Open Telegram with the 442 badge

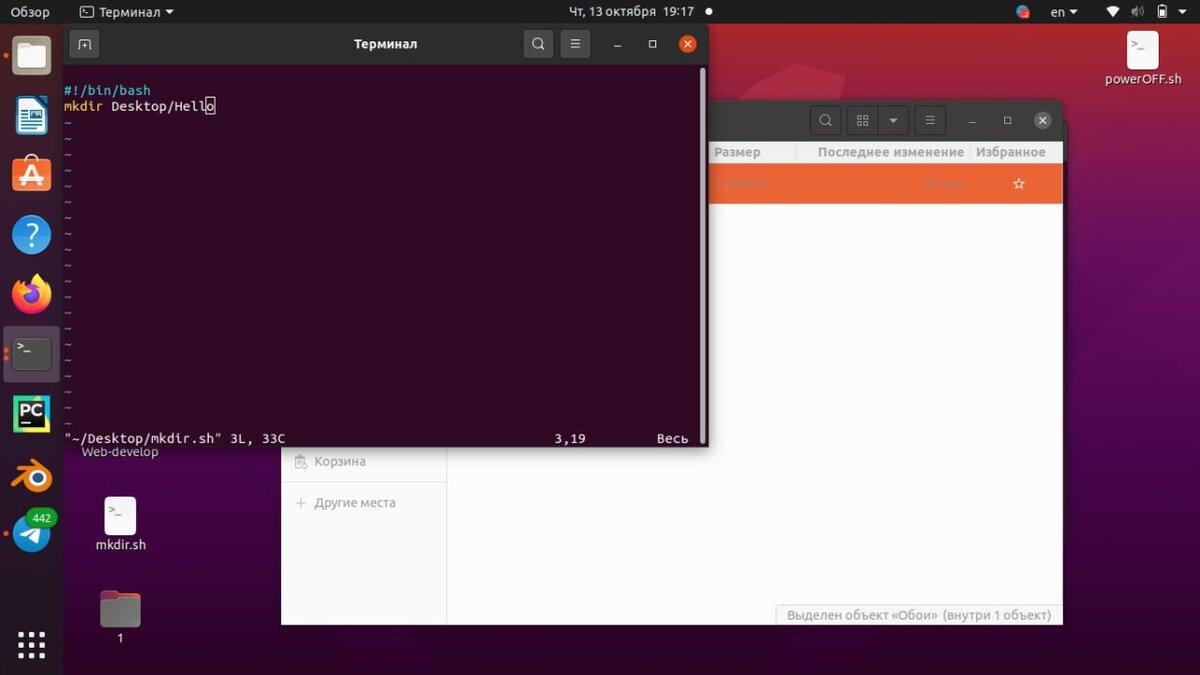(32, 532)
